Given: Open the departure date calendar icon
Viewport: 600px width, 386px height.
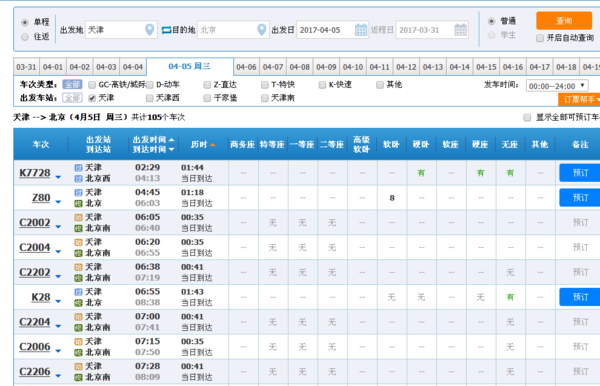Looking at the screenshot, I should click(x=361, y=29).
